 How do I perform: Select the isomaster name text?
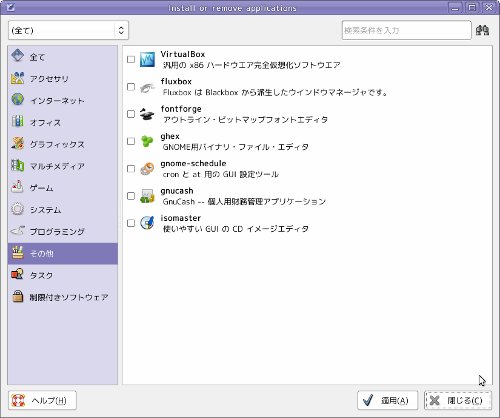[x=181, y=218]
